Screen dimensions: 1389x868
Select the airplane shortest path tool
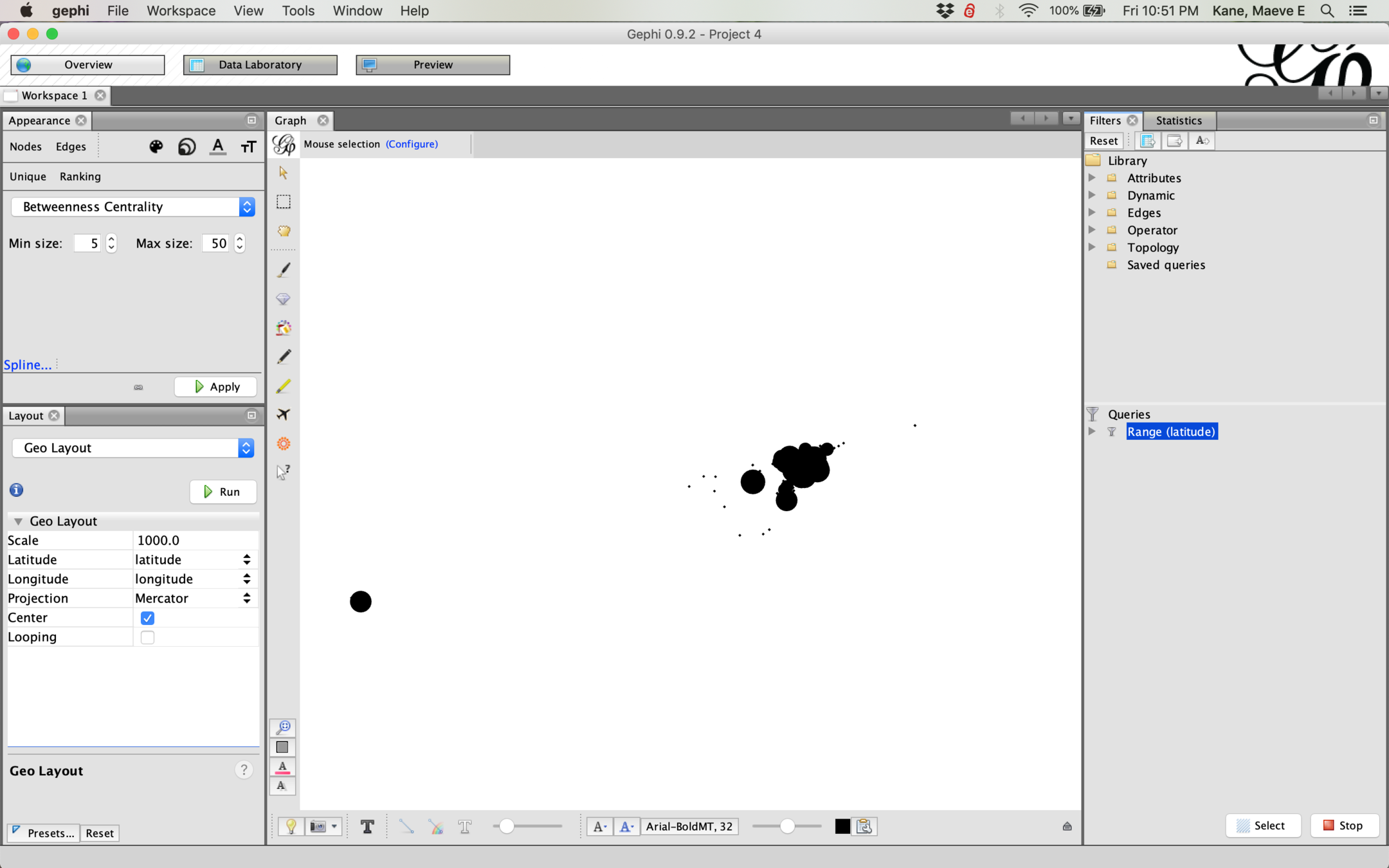[283, 414]
